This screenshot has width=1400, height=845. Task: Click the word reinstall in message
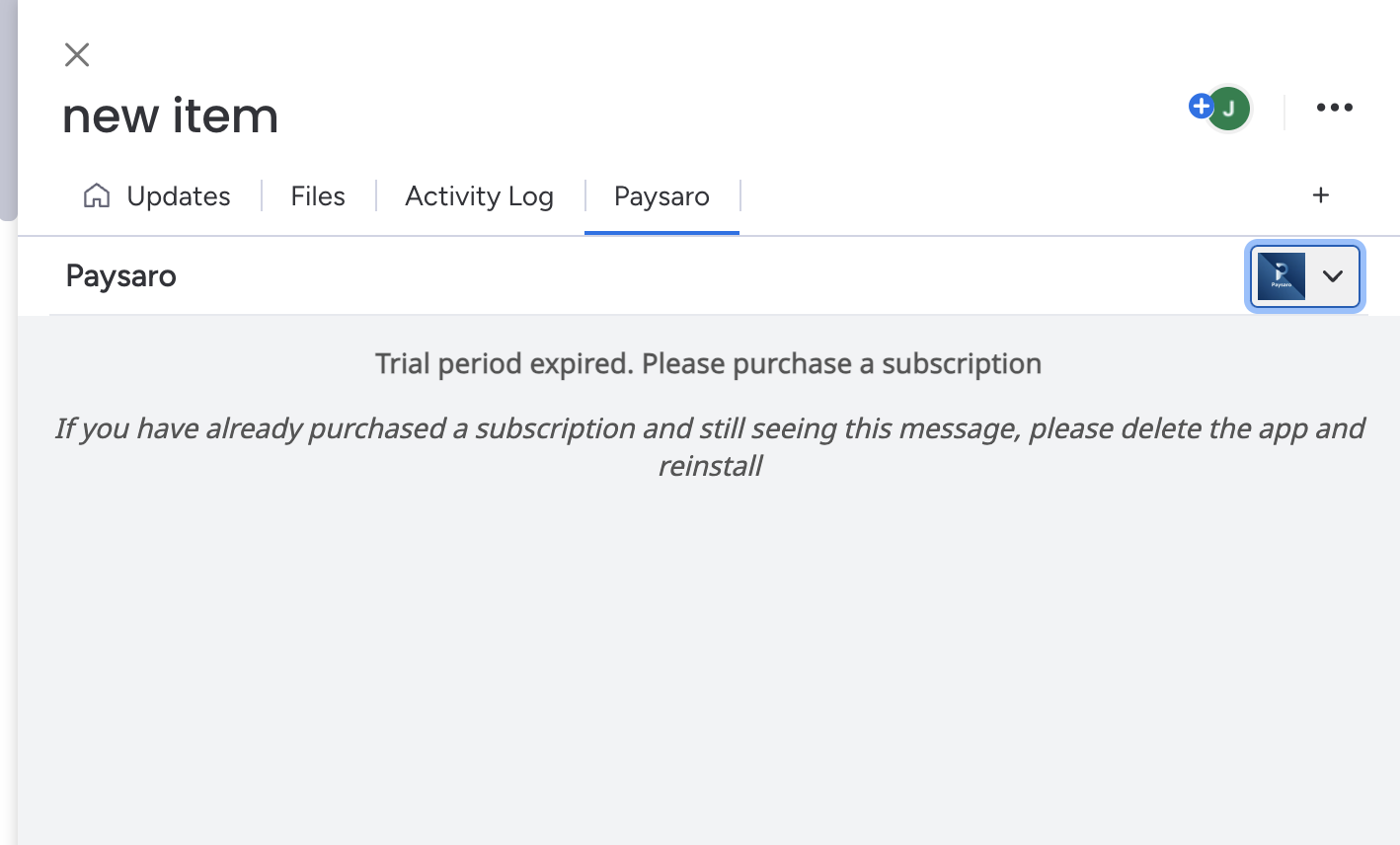[x=710, y=465]
